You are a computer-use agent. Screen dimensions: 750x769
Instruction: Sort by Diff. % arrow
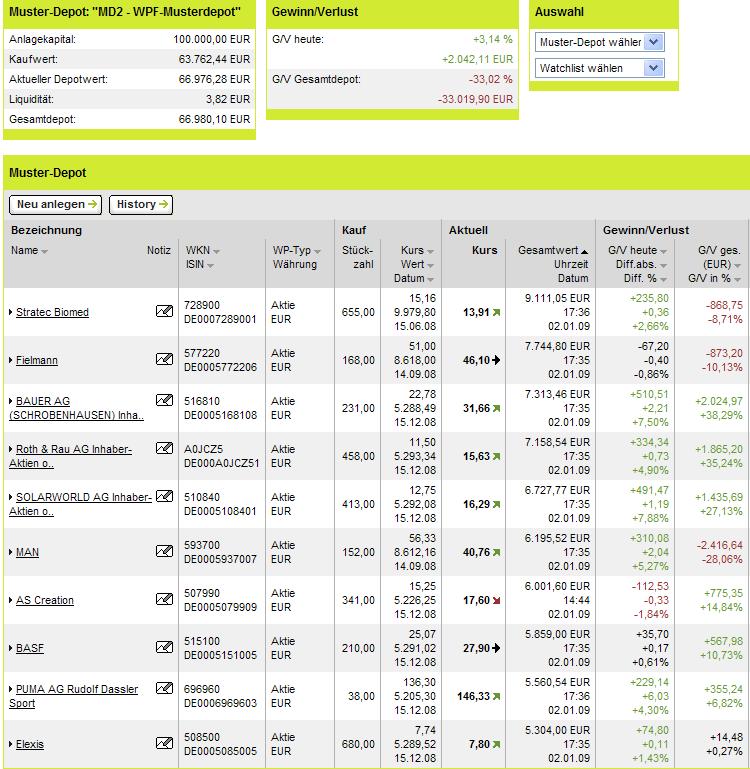pos(663,280)
